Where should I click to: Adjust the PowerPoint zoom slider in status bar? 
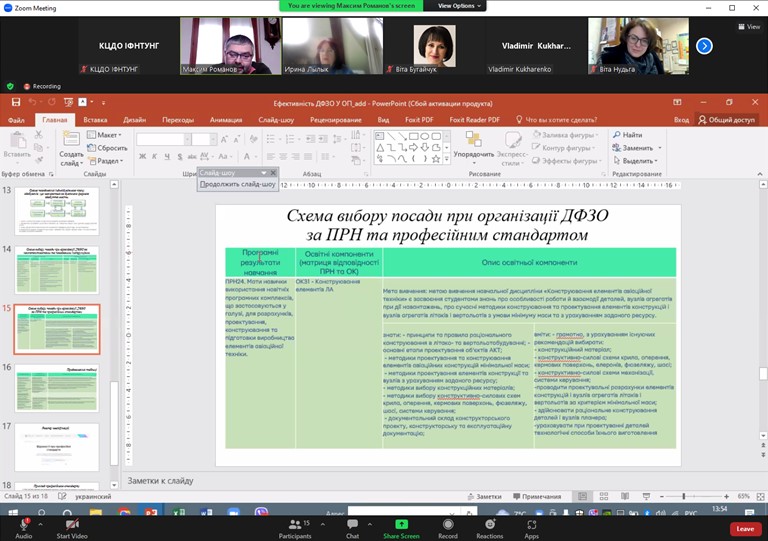pos(683,496)
